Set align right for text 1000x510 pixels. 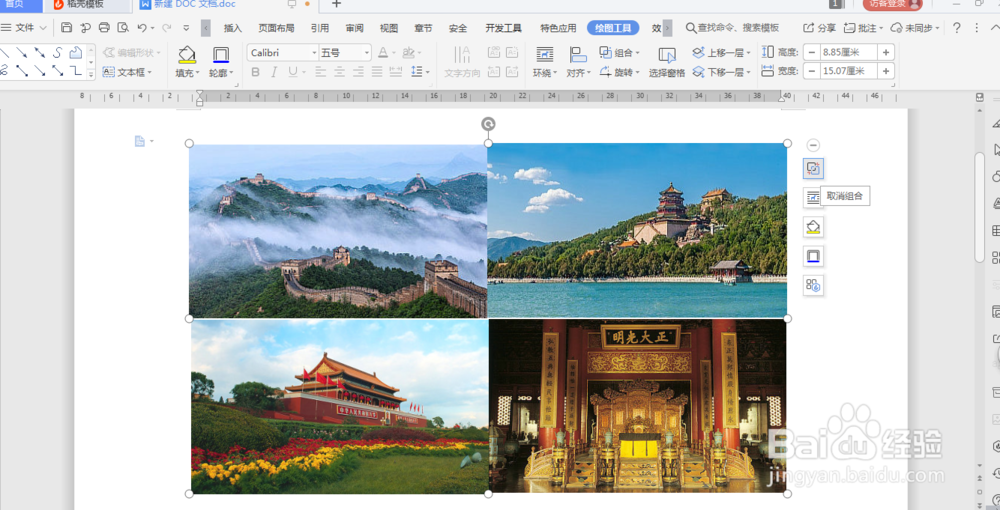358,72
